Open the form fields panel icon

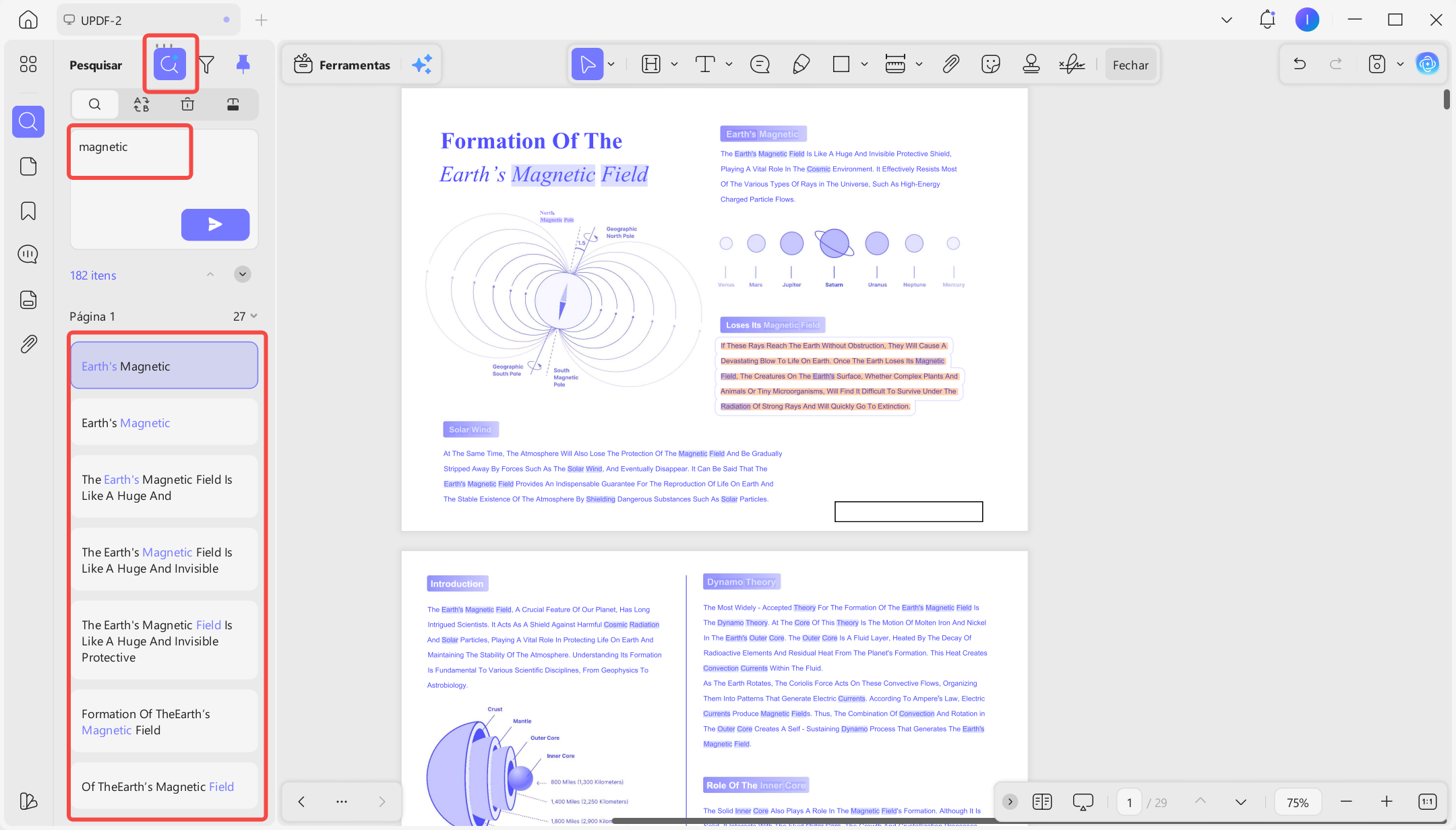click(x=28, y=300)
